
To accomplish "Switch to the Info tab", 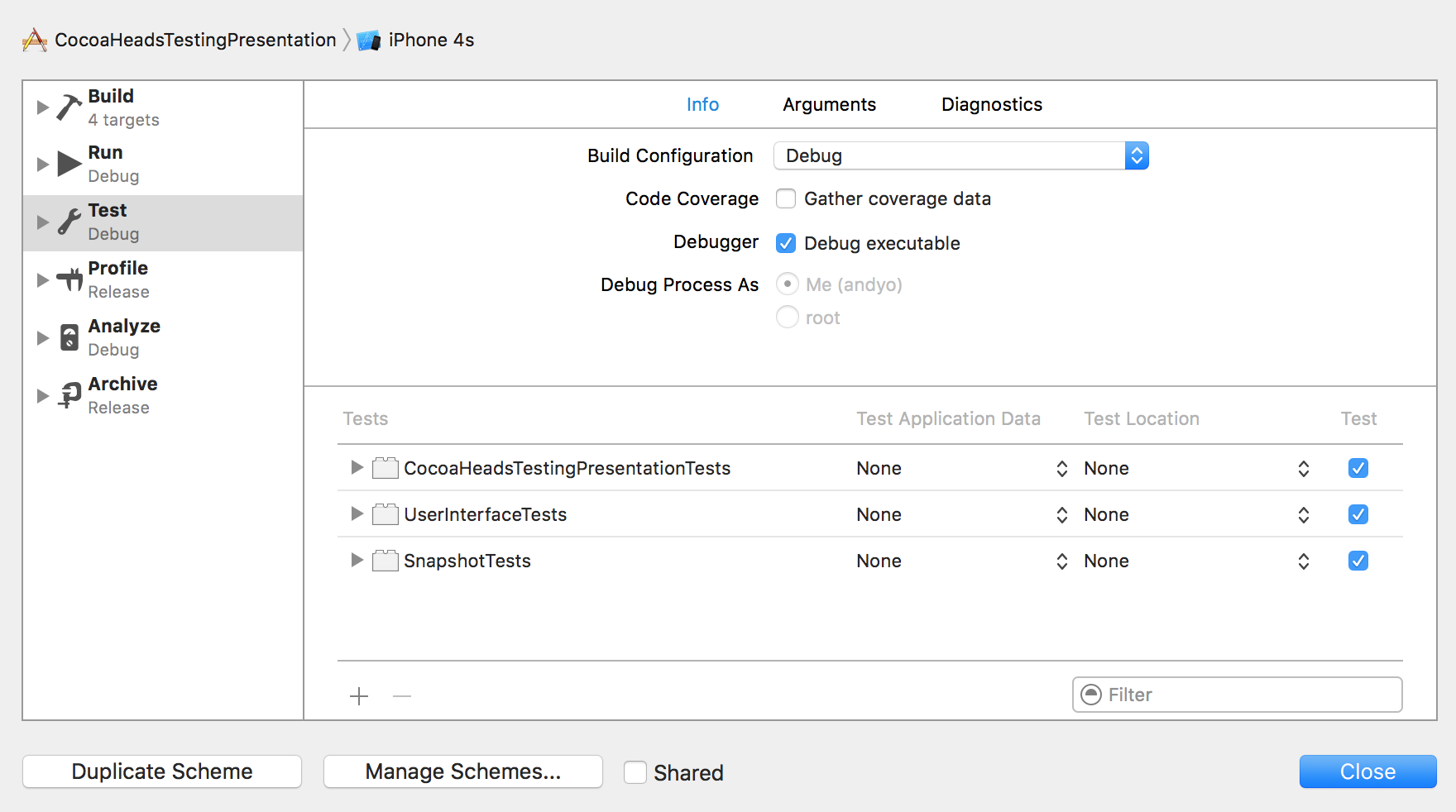I will pos(702,104).
